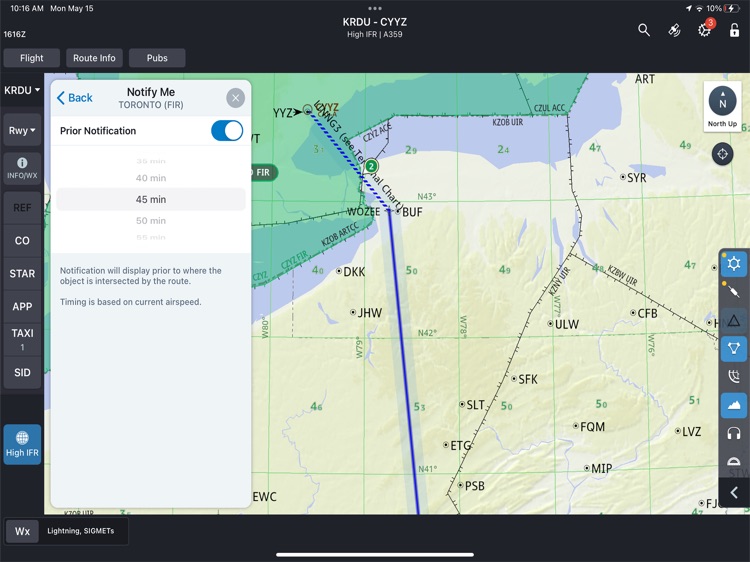Open the Flight tab

click(x=32, y=58)
